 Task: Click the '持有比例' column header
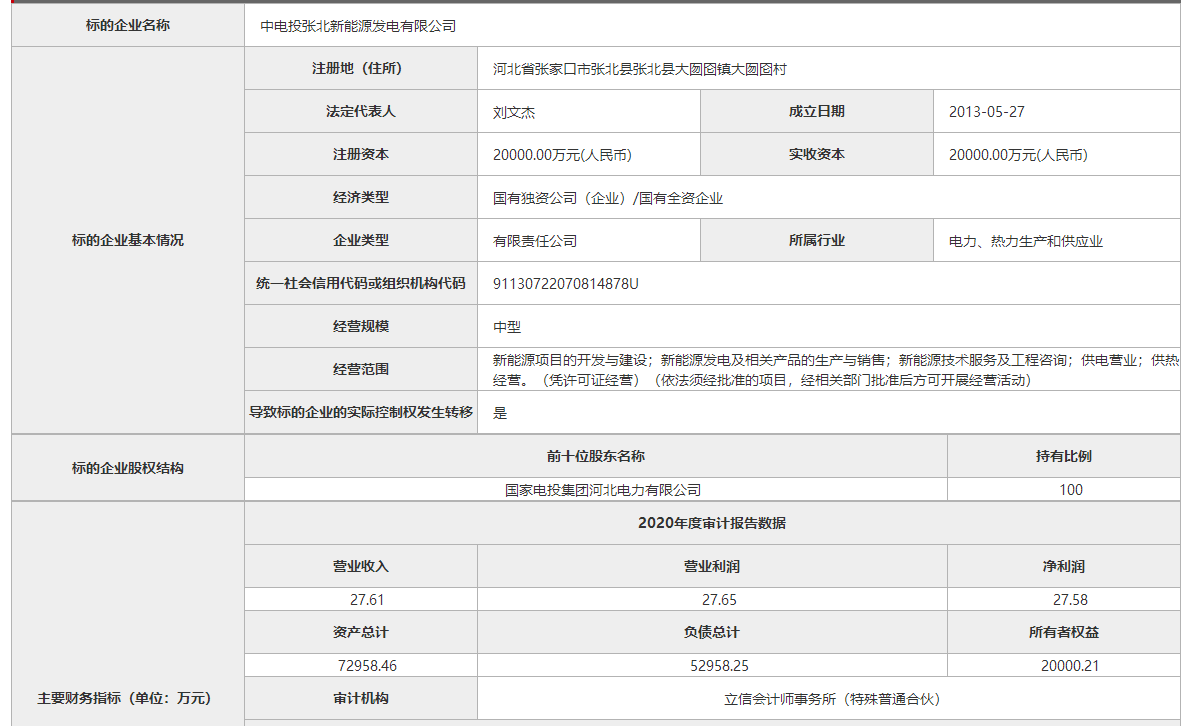pos(1064,456)
